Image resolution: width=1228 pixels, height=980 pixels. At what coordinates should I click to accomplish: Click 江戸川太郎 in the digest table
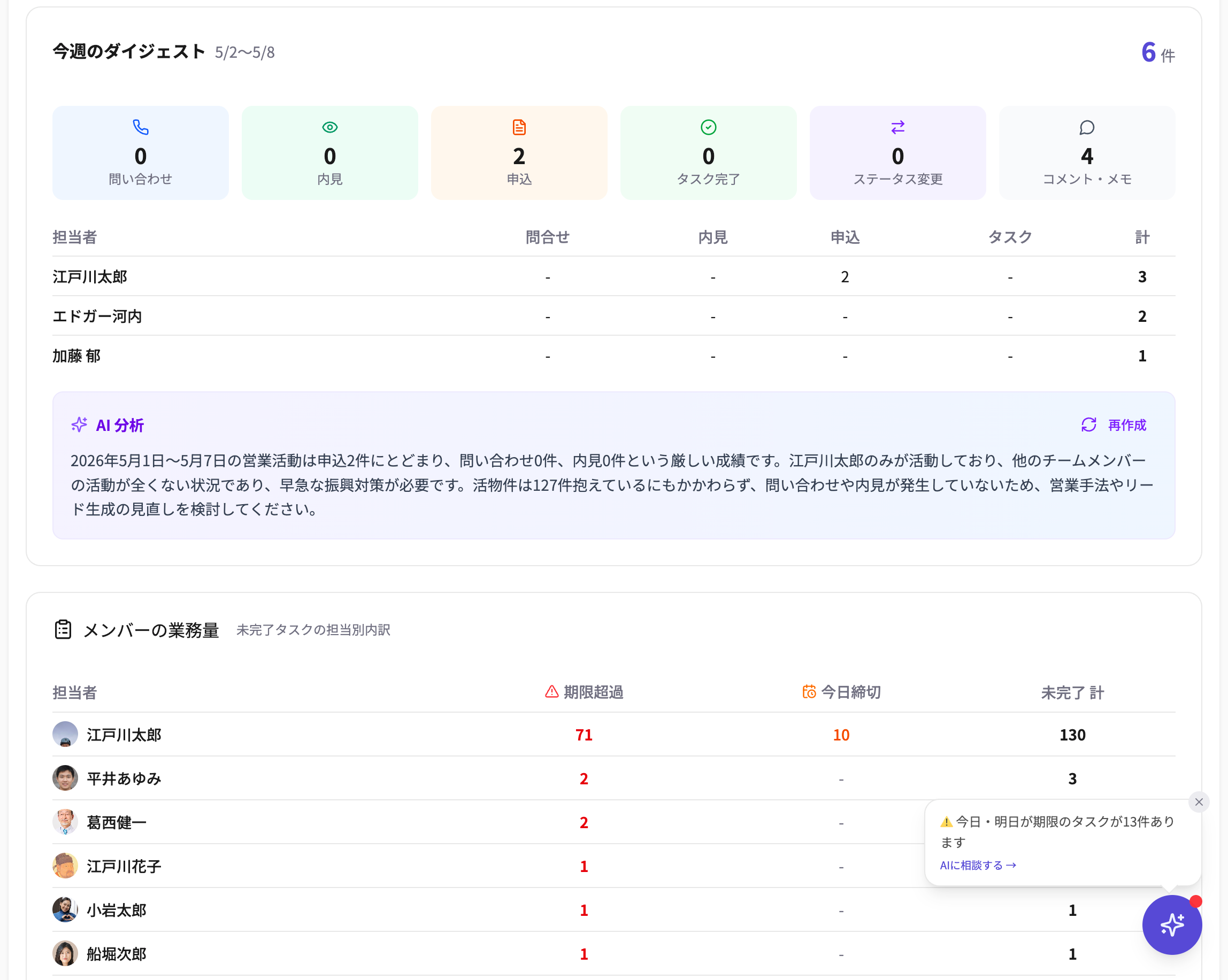(x=89, y=276)
